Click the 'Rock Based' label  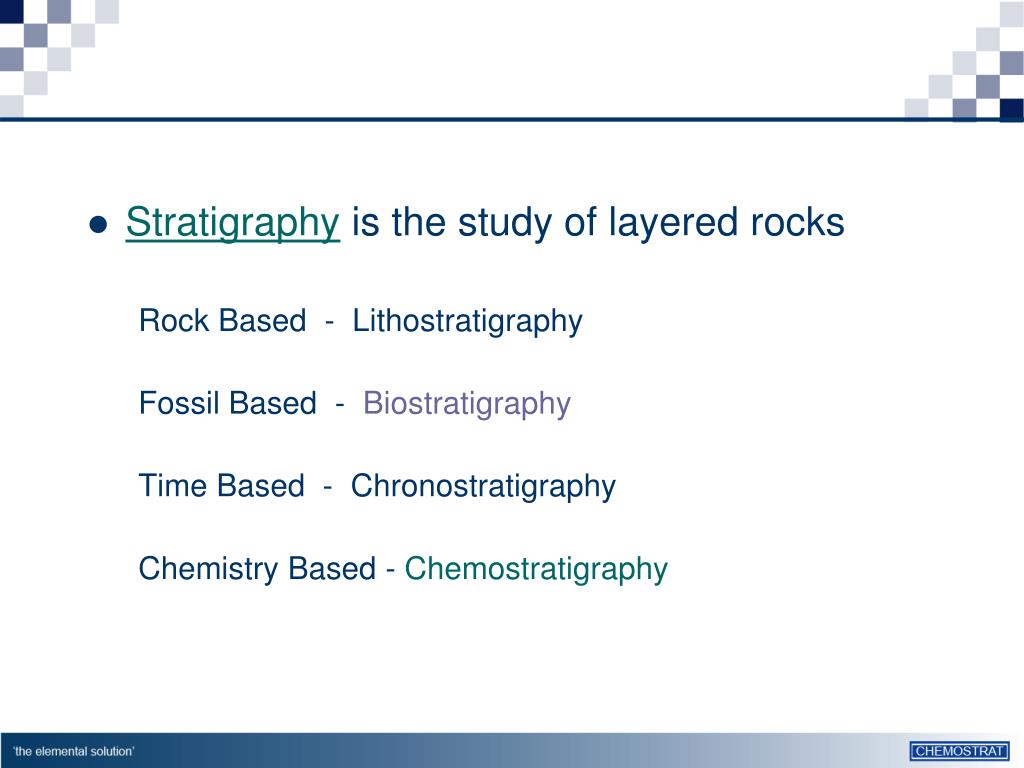point(222,321)
